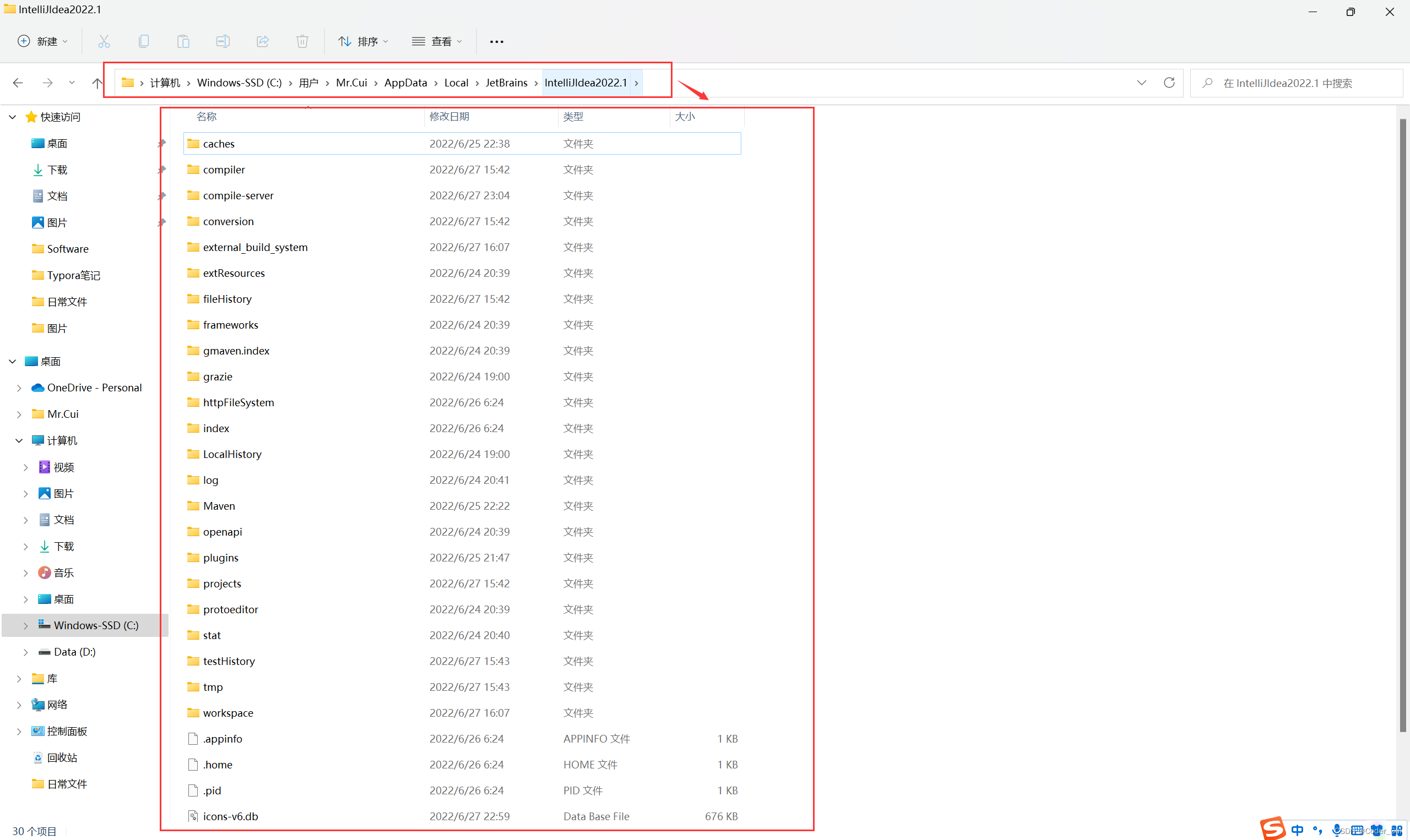Click the Copy icon in toolbar
Viewport: 1410px width, 840px height.
click(144, 41)
